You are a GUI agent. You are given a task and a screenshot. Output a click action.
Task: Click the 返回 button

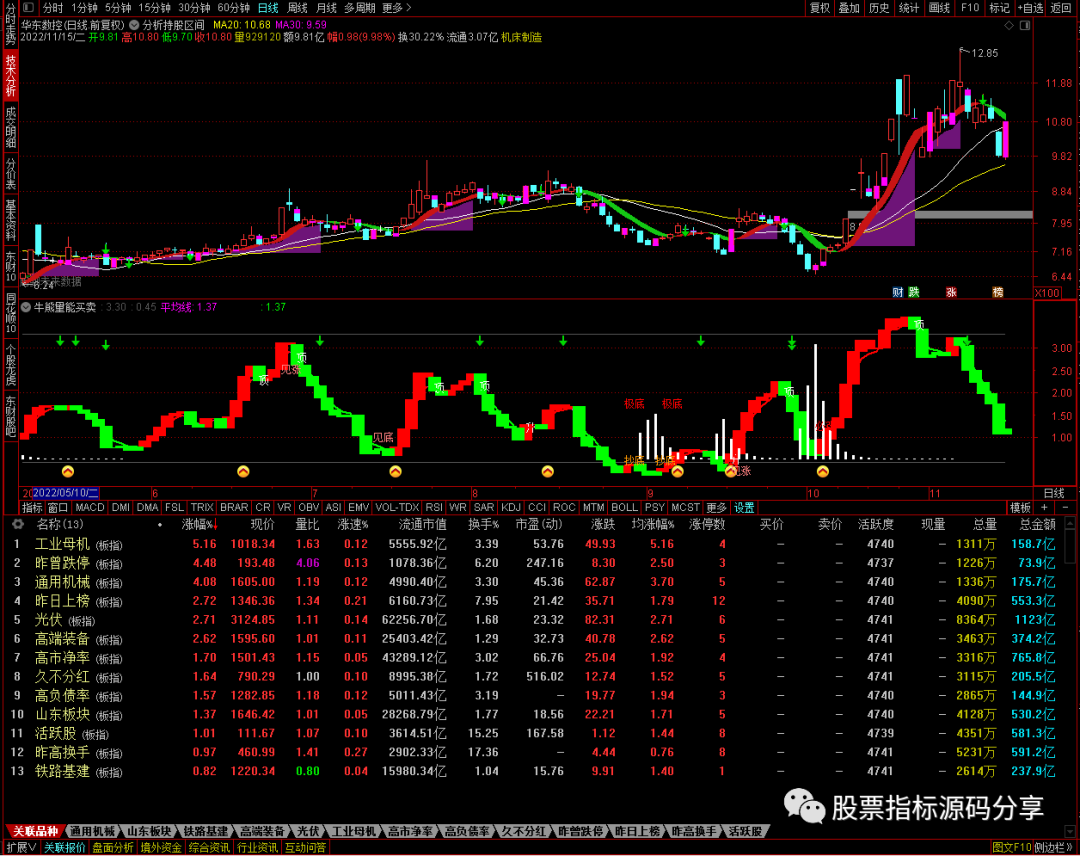tap(1061, 8)
